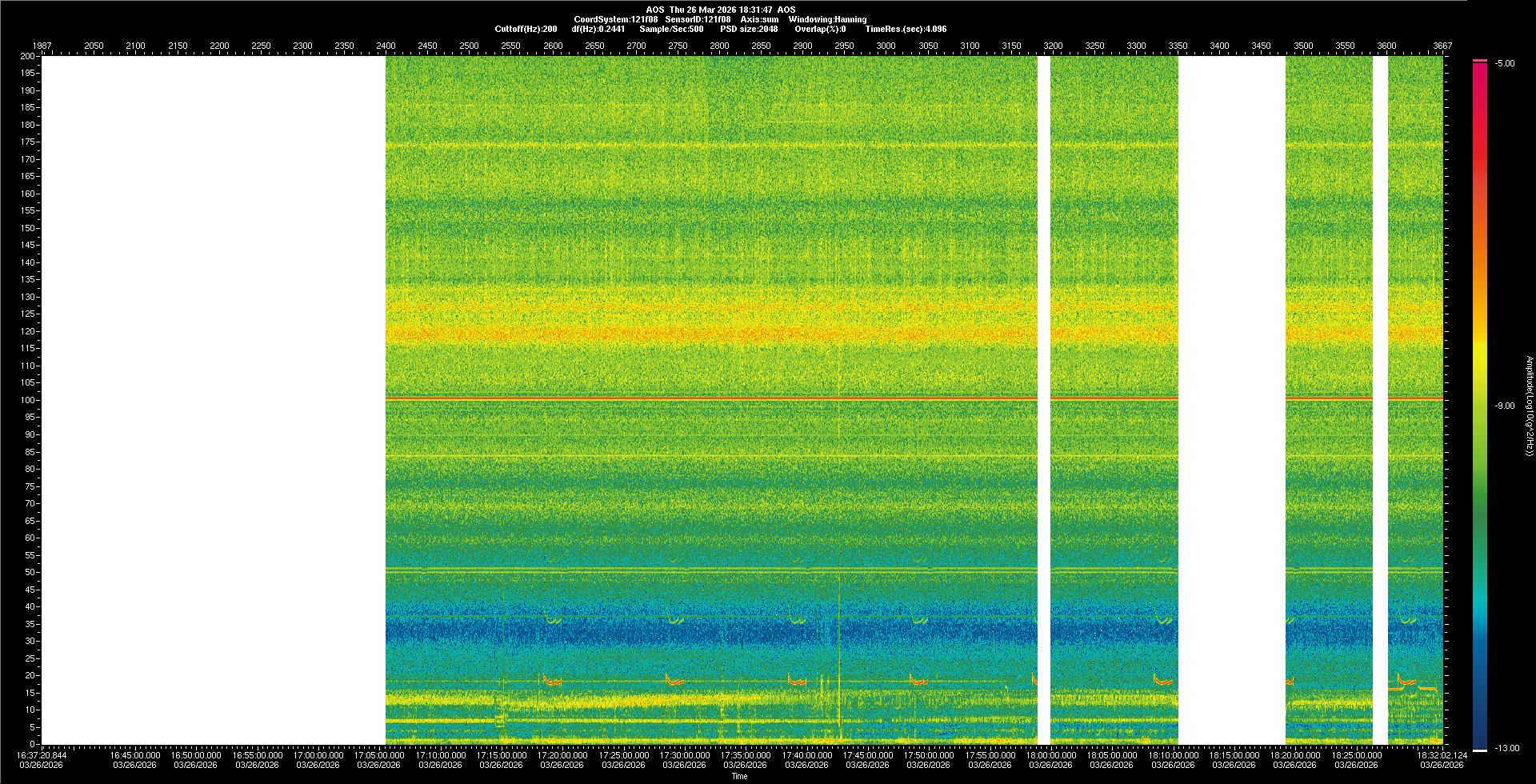1536x784 pixels.
Task: Click the -5.00 color scale upper limit
Action: (1505, 63)
